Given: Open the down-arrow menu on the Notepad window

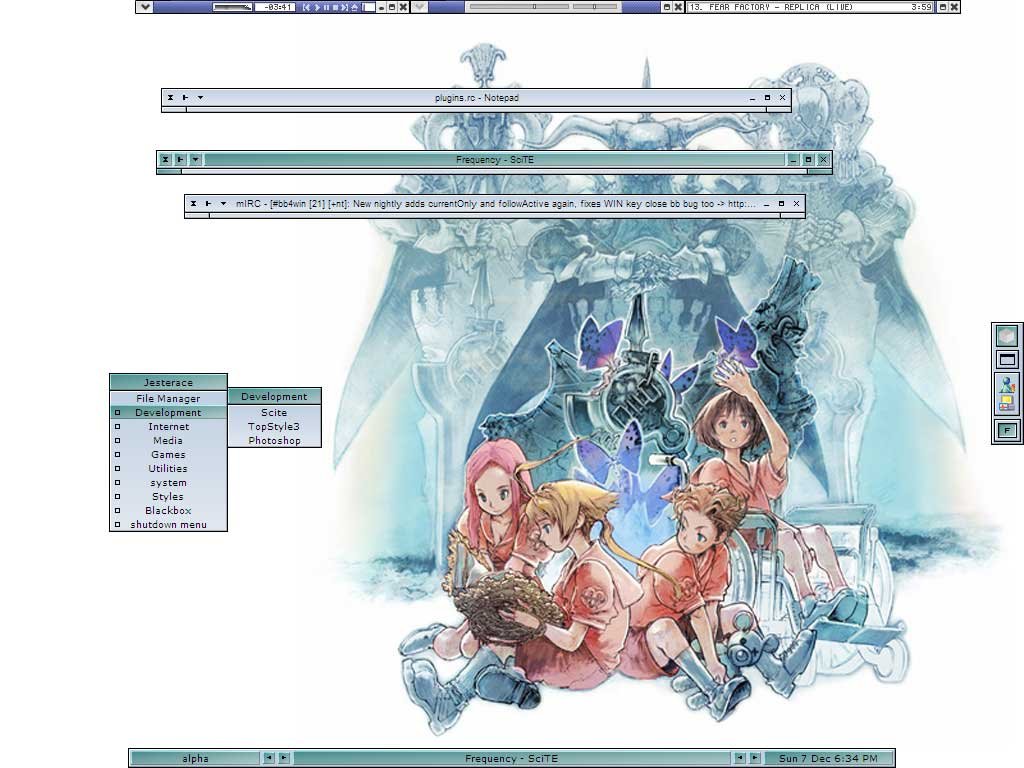Looking at the screenshot, I should (200, 98).
